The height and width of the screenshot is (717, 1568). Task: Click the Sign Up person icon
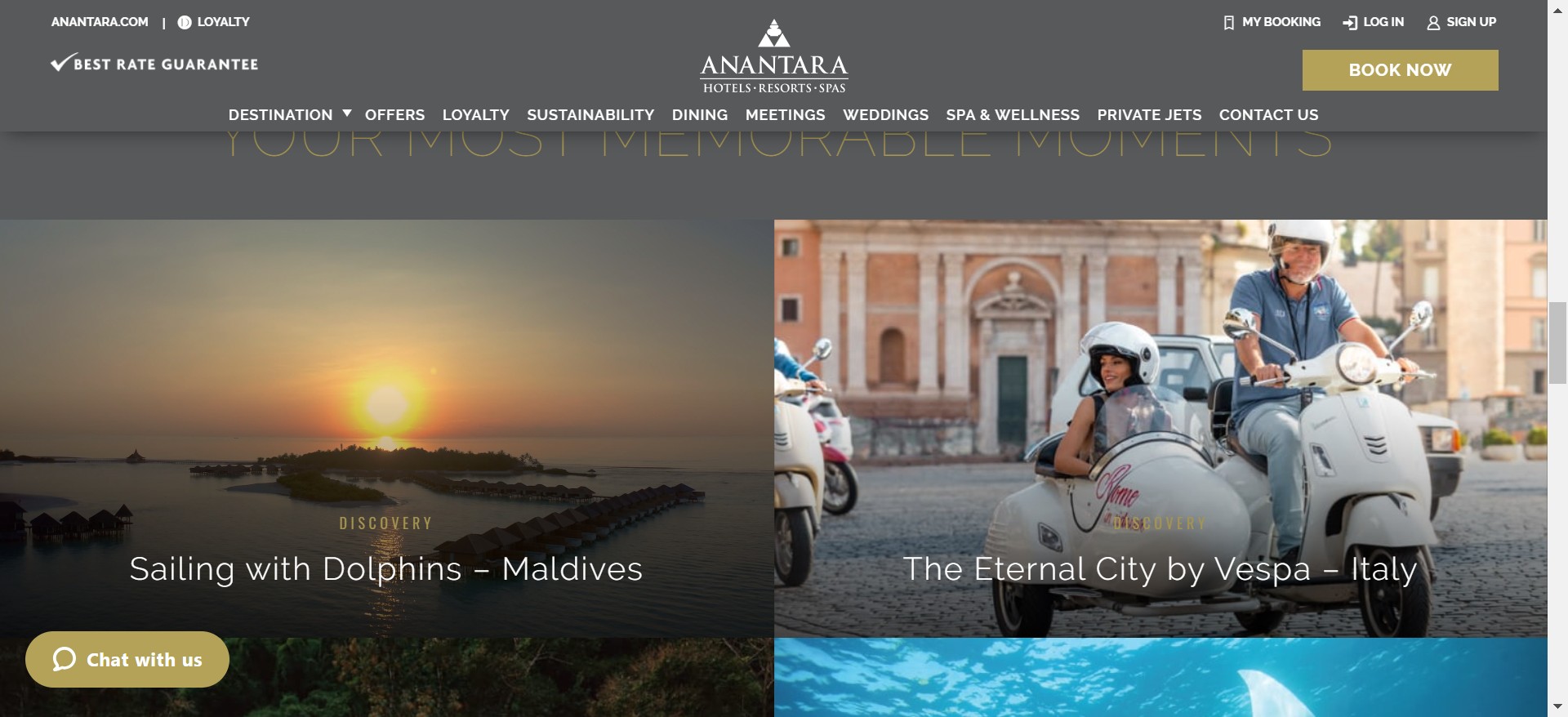[1433, 23]
